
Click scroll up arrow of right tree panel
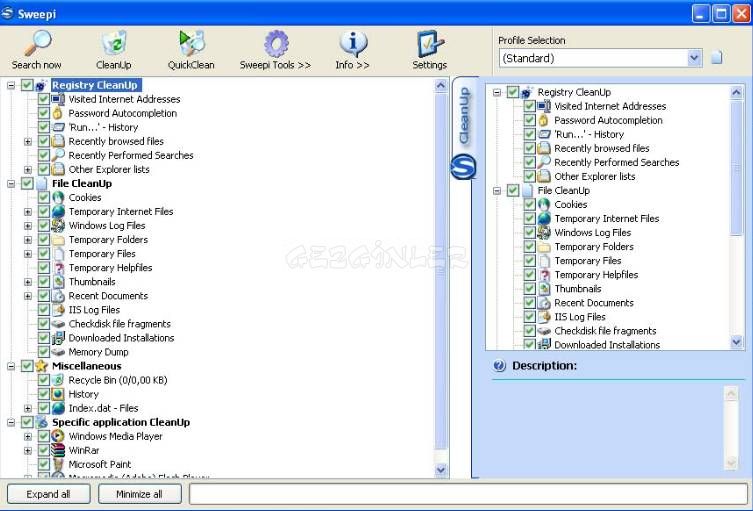(x=737, y=92)
